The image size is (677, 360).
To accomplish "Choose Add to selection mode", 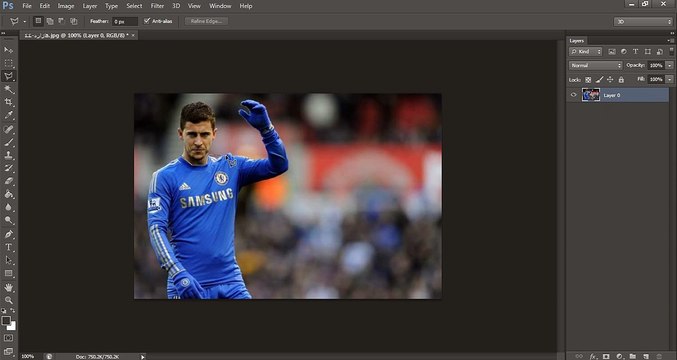I will 50,21.
